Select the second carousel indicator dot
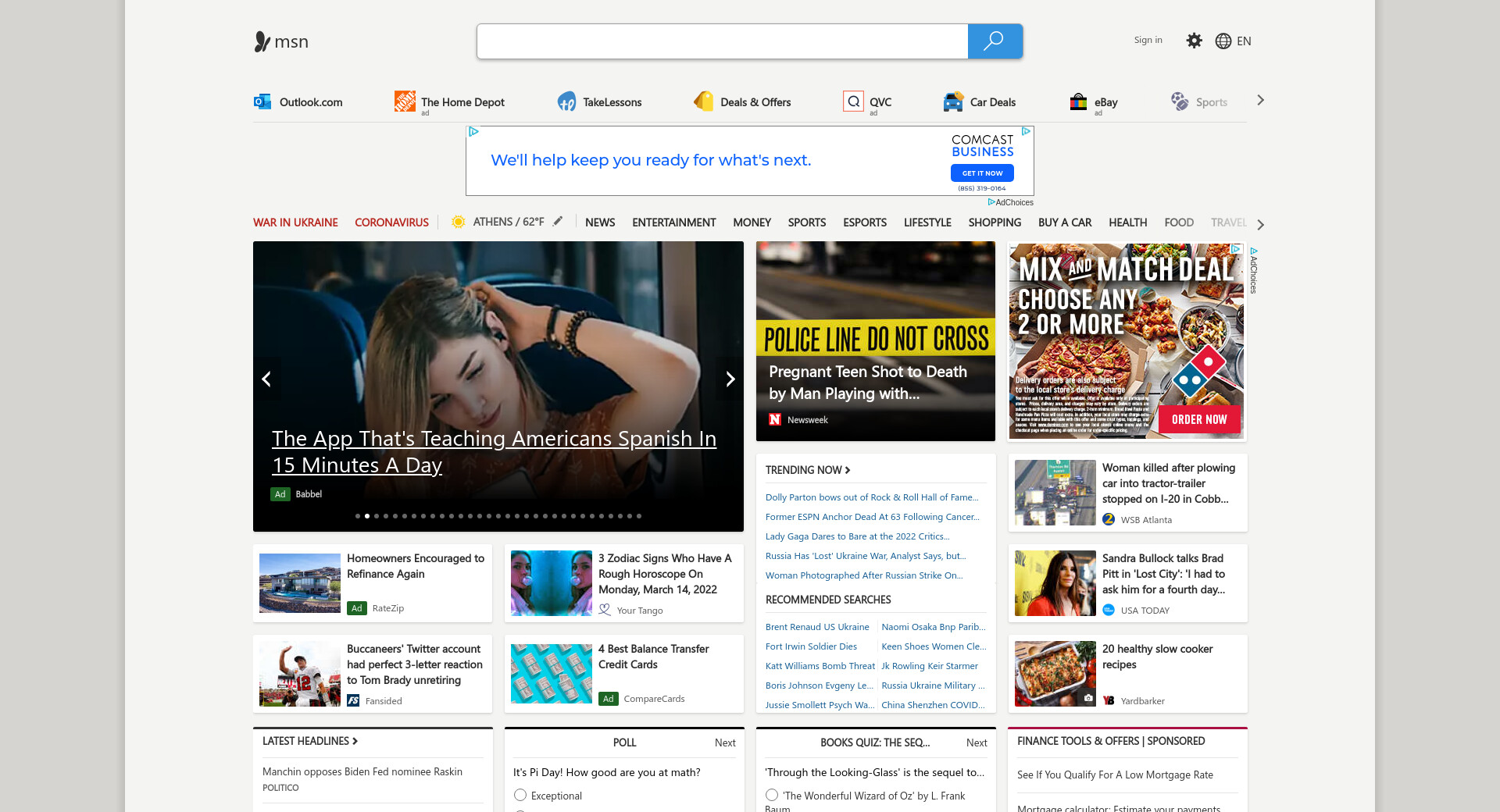Viewport: 1500px width, 812px height. (367, 516)
